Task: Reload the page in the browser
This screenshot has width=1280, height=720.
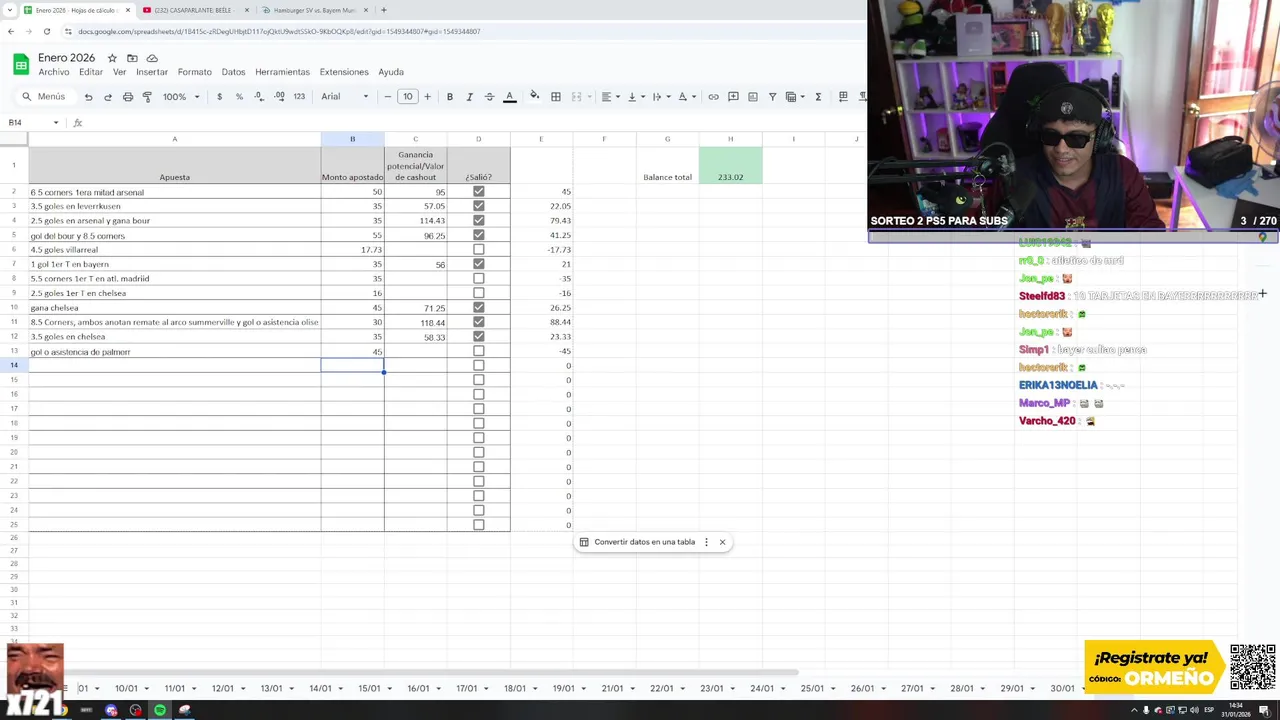Action: click(x=48, y=31)
